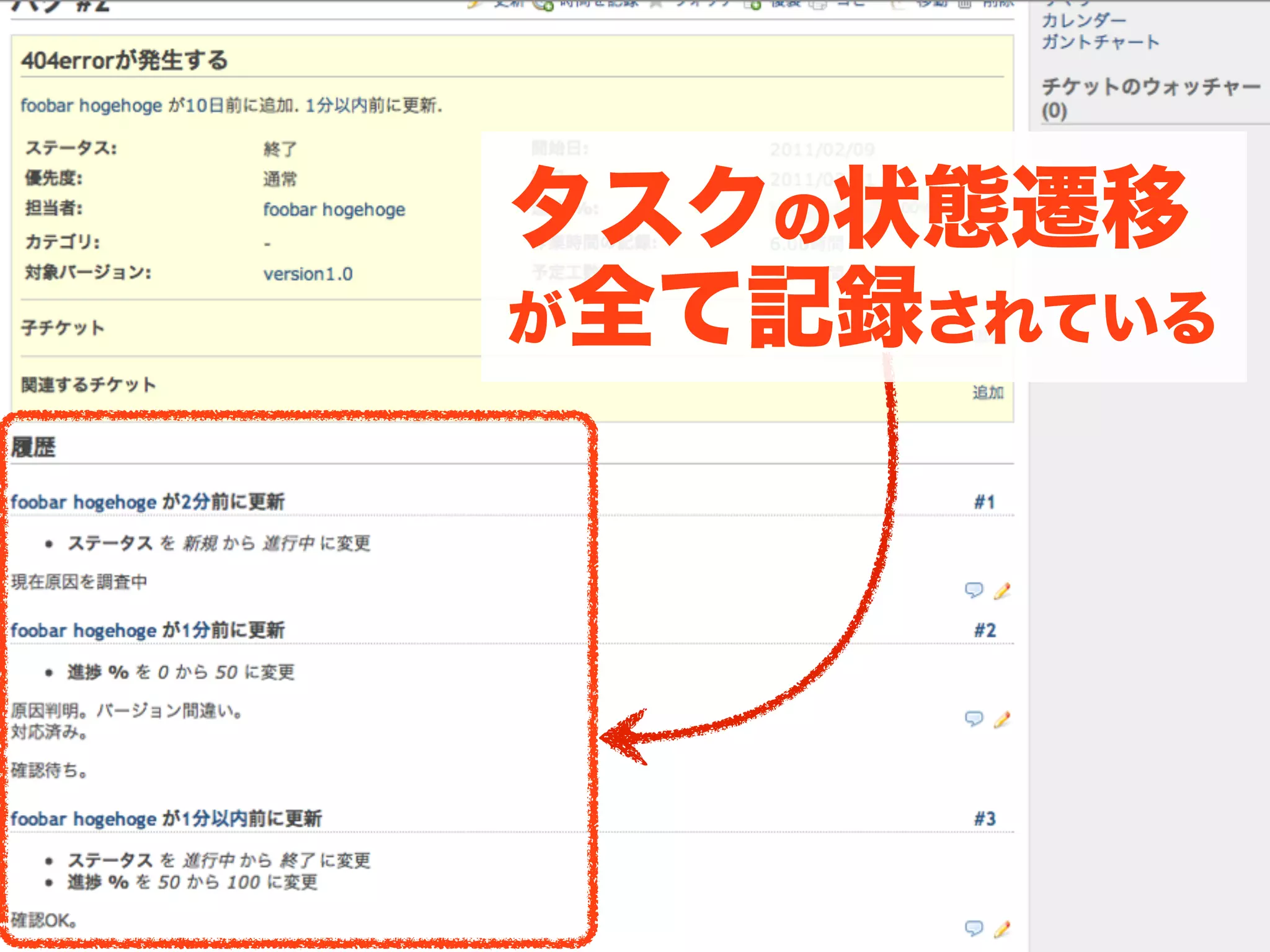1270x952 pixels.
Task: Click the 進捗 % を 0 から 50 に変更 entry
Action: pos(181,672)
